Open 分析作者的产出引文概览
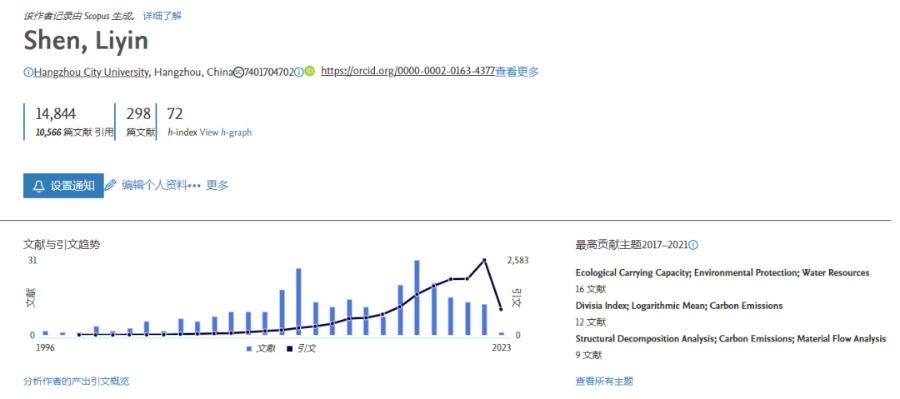 click(76, 381)
